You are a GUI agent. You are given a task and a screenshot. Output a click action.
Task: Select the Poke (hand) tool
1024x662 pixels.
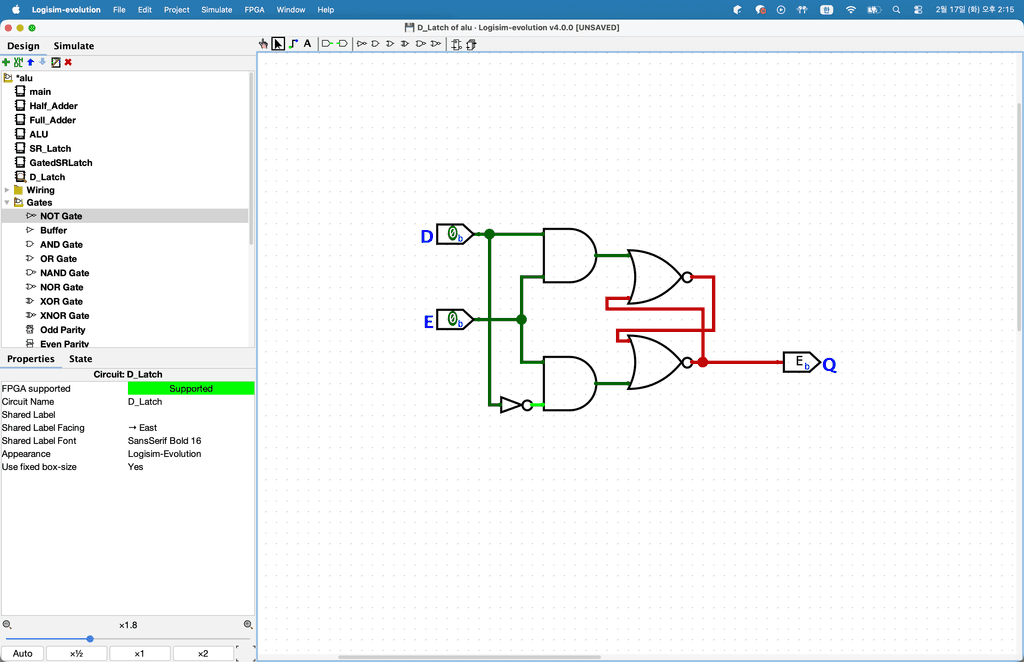click(264, 44)
